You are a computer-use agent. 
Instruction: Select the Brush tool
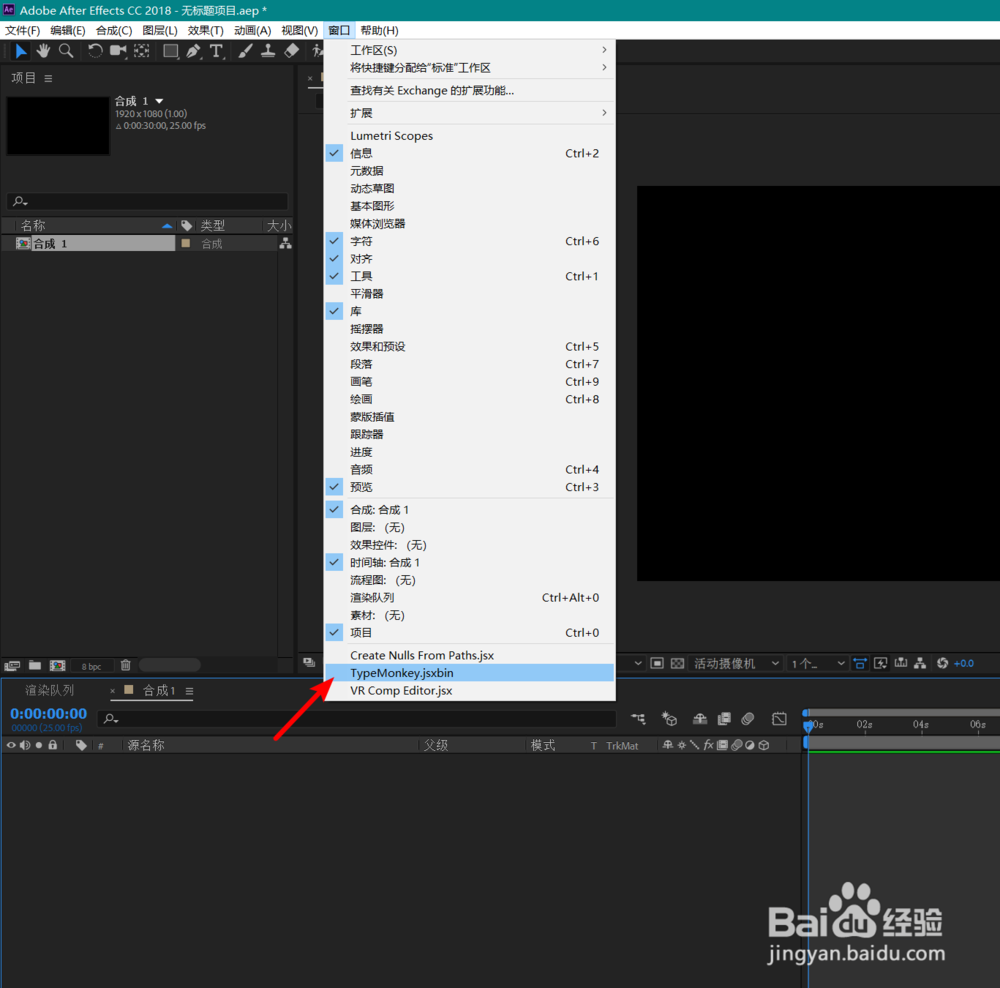[246, 51]
